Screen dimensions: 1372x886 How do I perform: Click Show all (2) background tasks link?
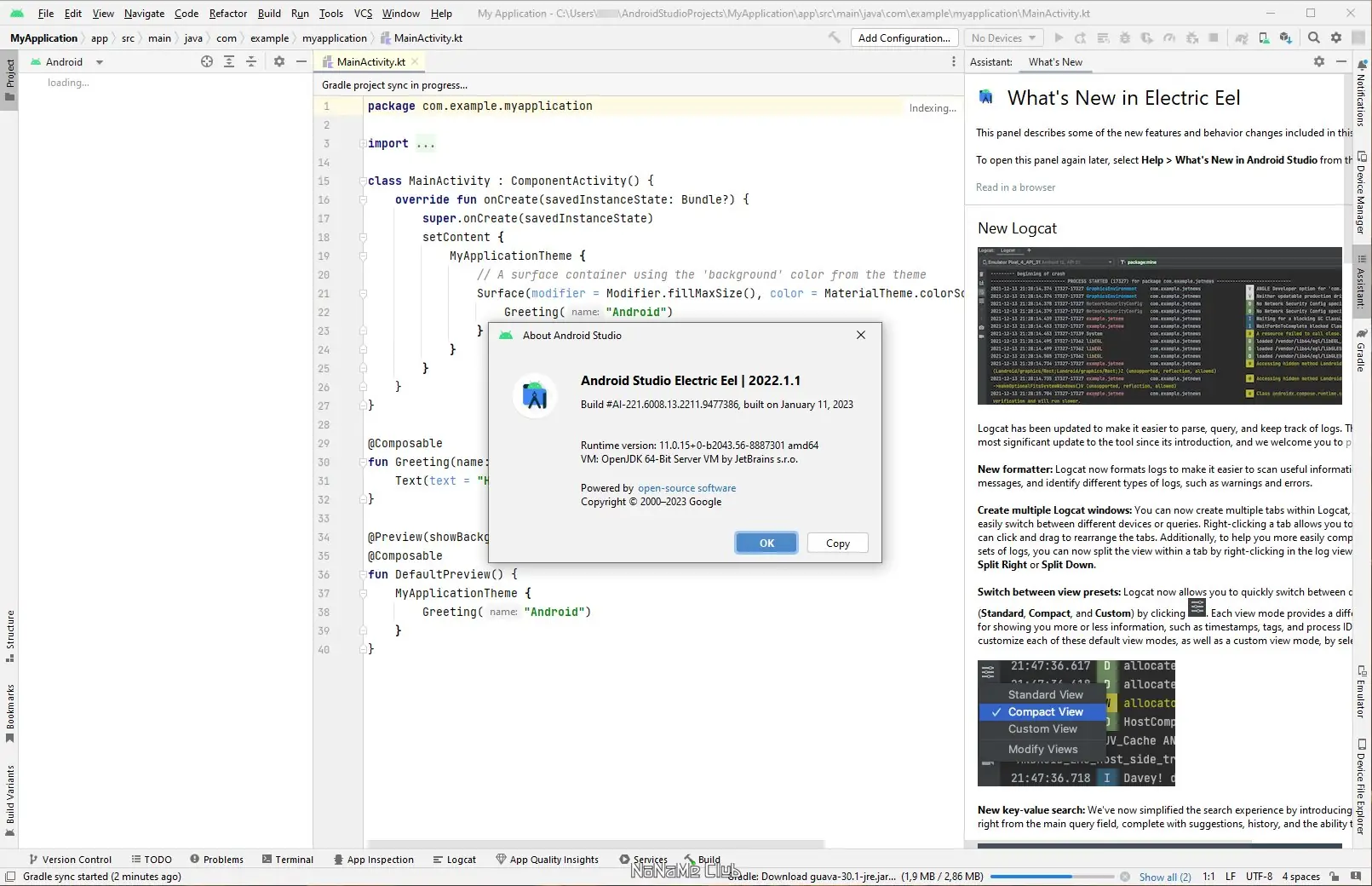point(1165,877)
